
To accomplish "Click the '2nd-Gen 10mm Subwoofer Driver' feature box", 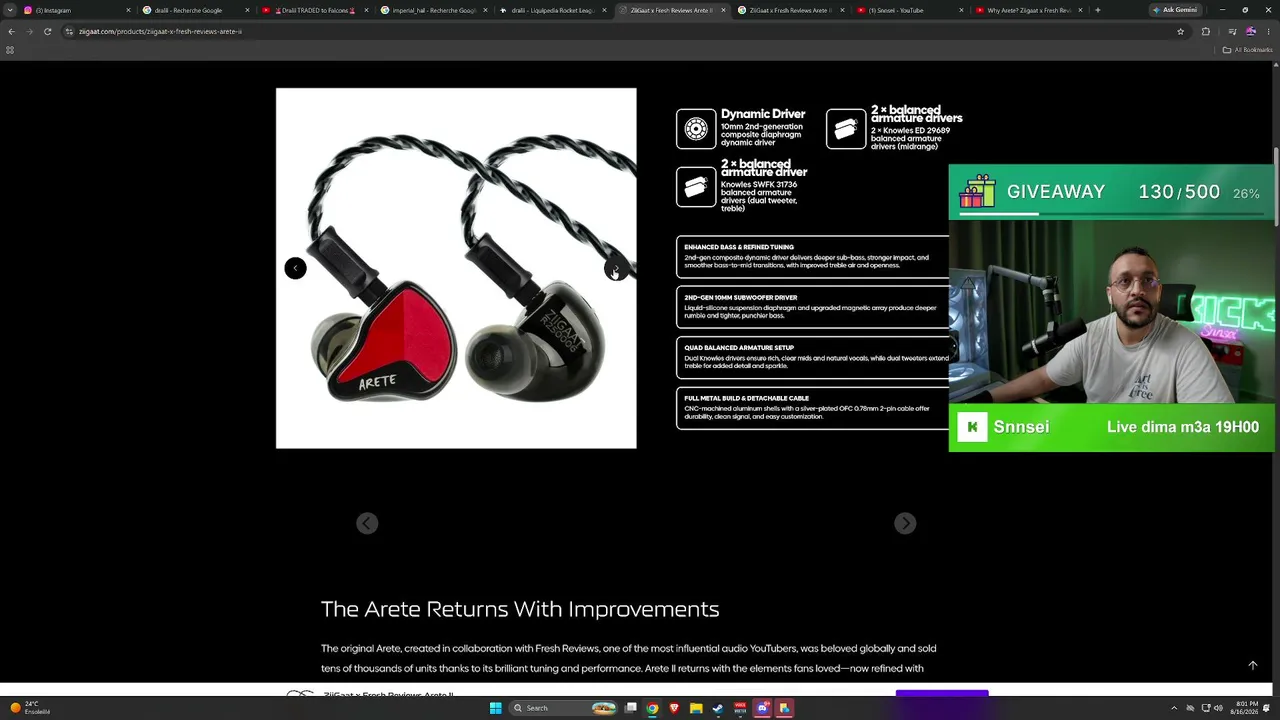I will coord(812,307).
